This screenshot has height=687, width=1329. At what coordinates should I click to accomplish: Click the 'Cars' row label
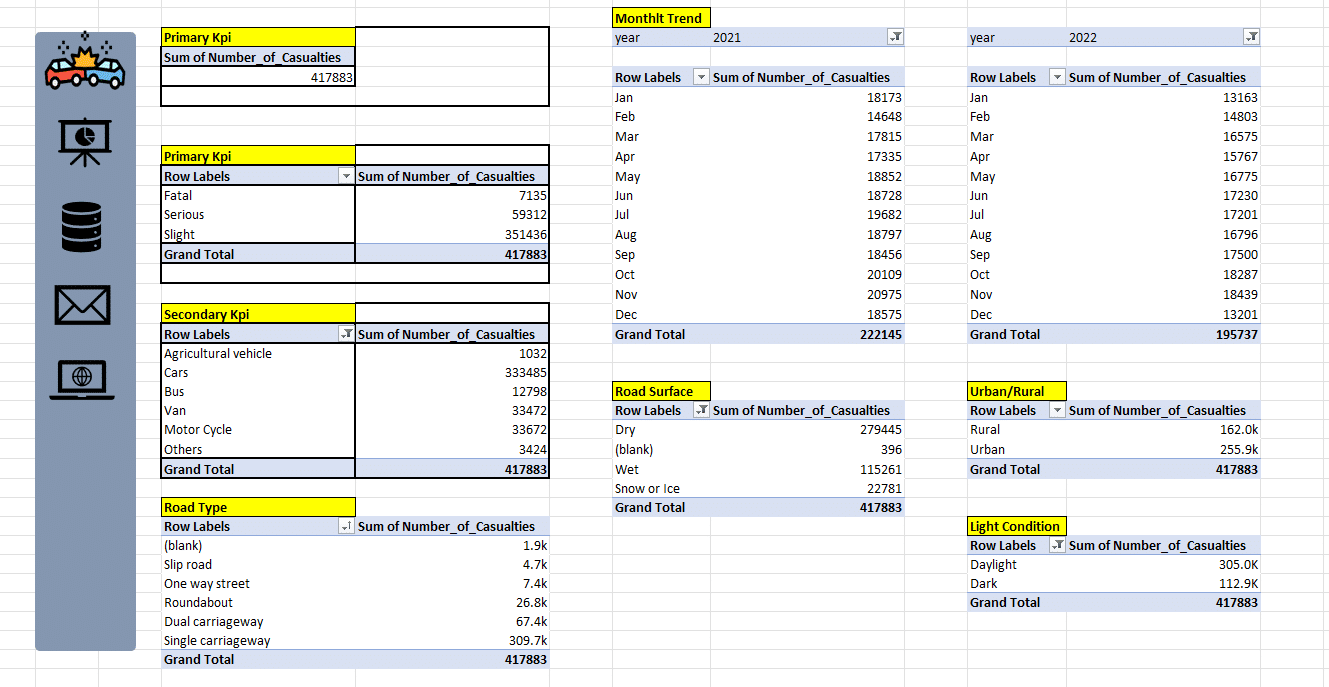click(x=177, y=372)
